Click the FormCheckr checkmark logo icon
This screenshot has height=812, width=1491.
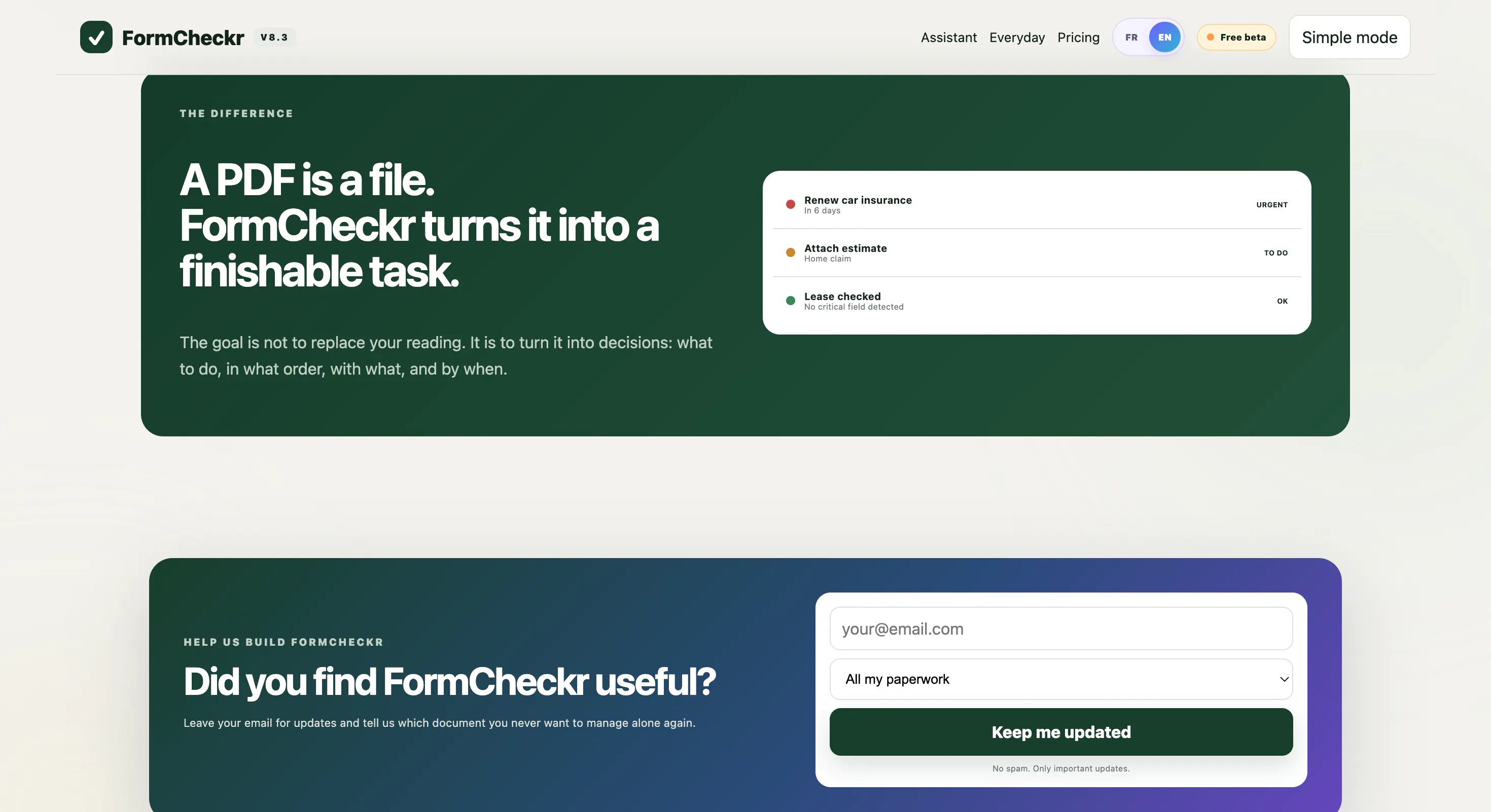pyautogui.click(x=96, y=37)
